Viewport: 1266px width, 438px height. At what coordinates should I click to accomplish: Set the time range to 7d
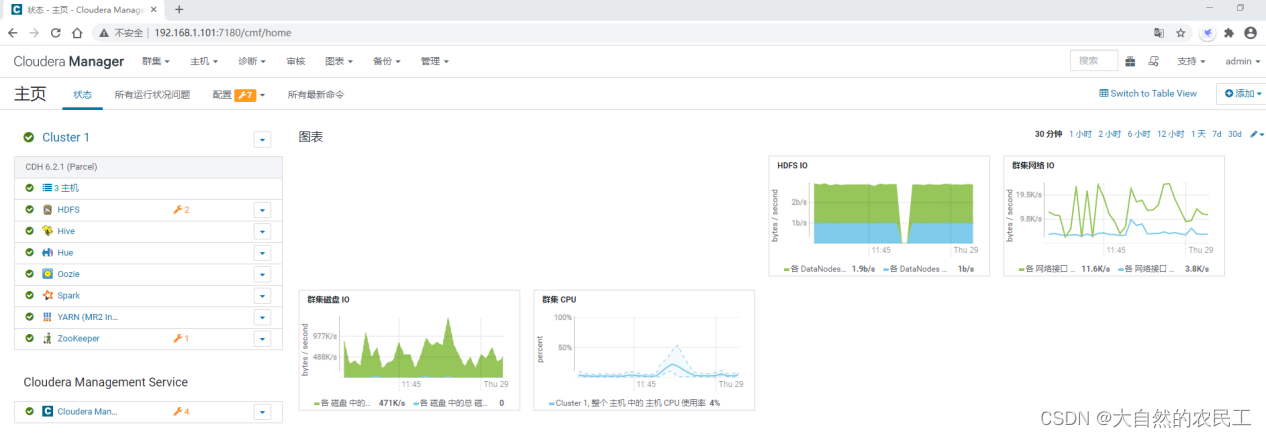coord(1217,134)
